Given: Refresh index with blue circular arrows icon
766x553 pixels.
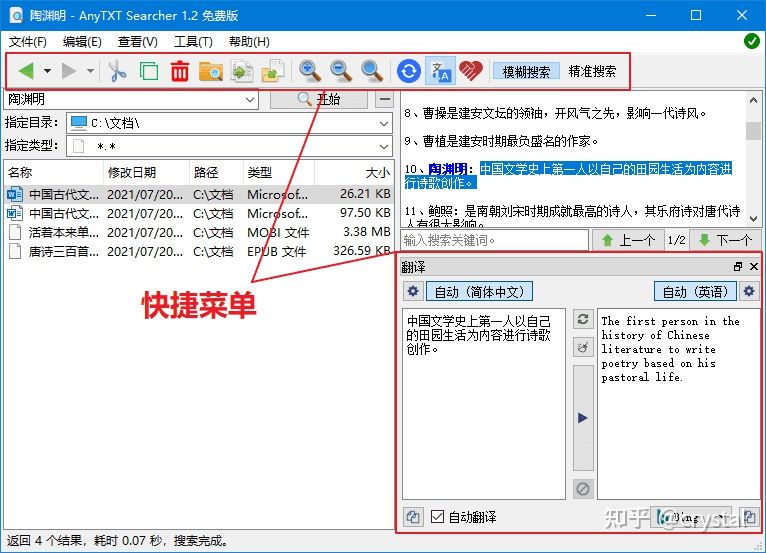Looking at the screenshot, I should click(x=409, y=71).
